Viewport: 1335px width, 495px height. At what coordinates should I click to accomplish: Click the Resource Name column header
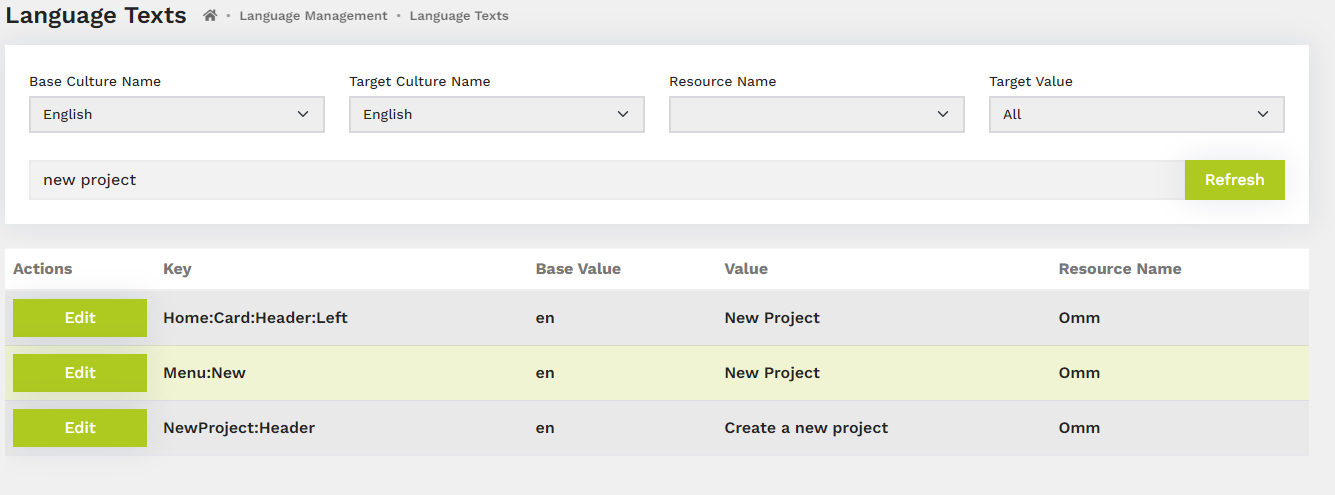[1120, 269]
